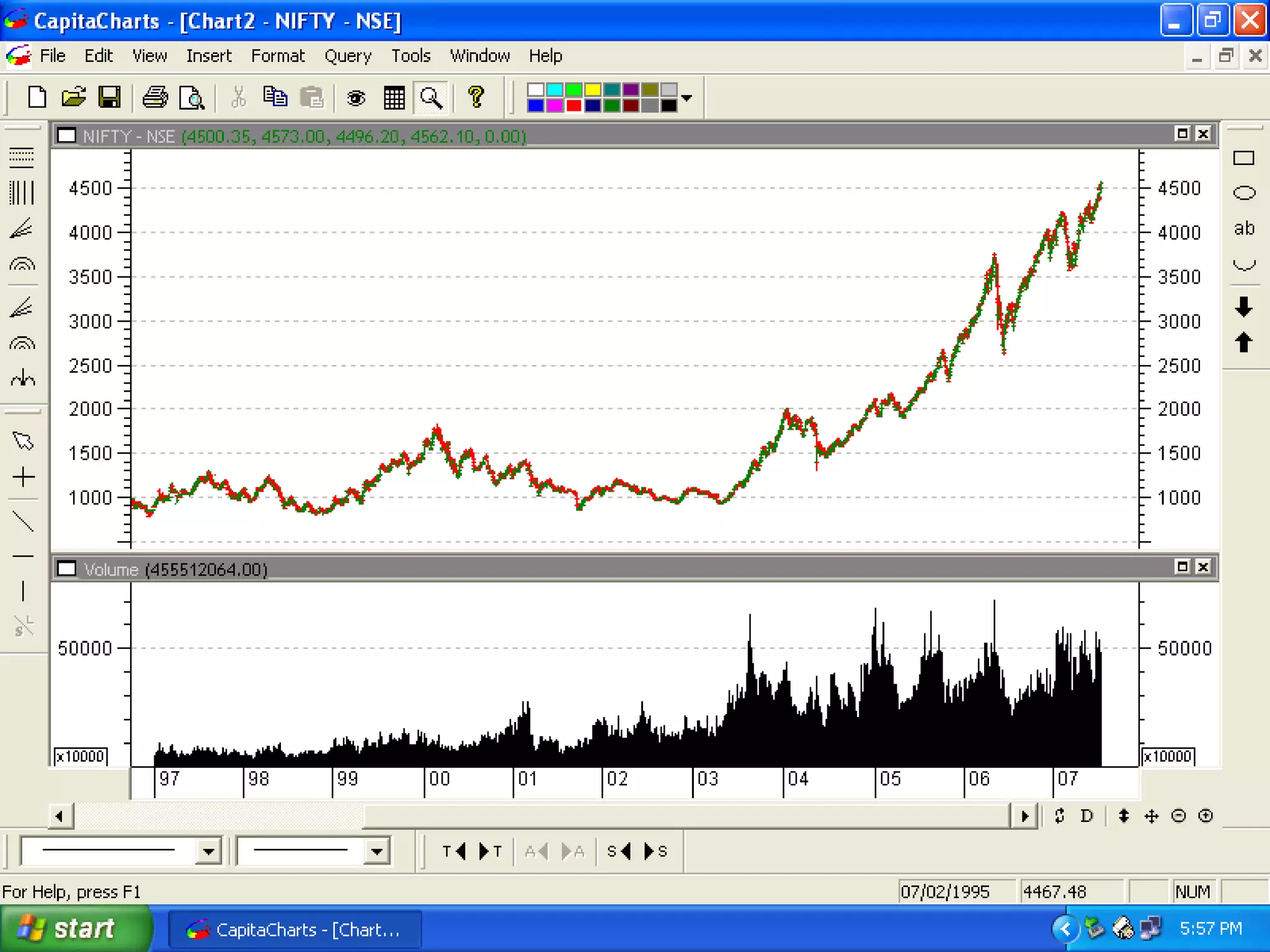The height and width of the screenshot is (952, 1270).
Task: Open the second line width dropdown
Action: pyautogui.click(x=376, y=851)
